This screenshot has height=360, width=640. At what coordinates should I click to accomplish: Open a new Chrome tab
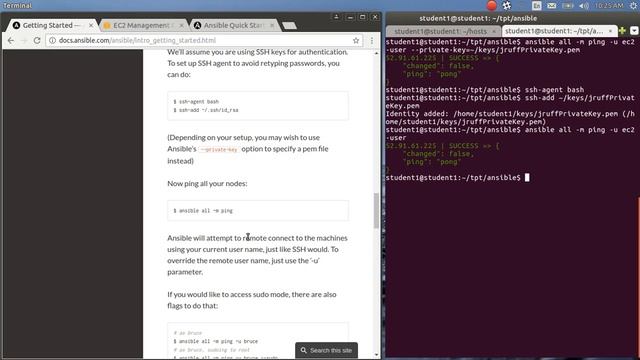click(289, 26)
